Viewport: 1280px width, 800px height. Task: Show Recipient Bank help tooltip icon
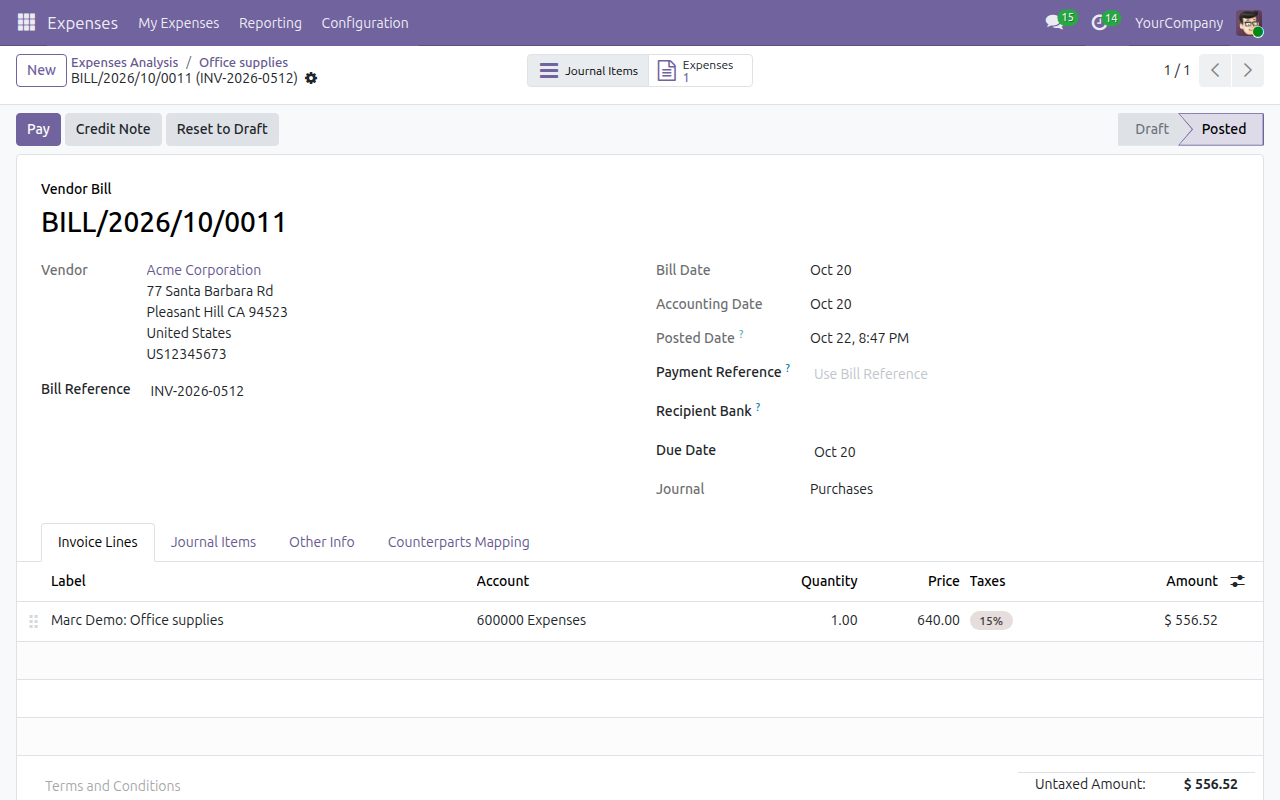coord(758,407)
